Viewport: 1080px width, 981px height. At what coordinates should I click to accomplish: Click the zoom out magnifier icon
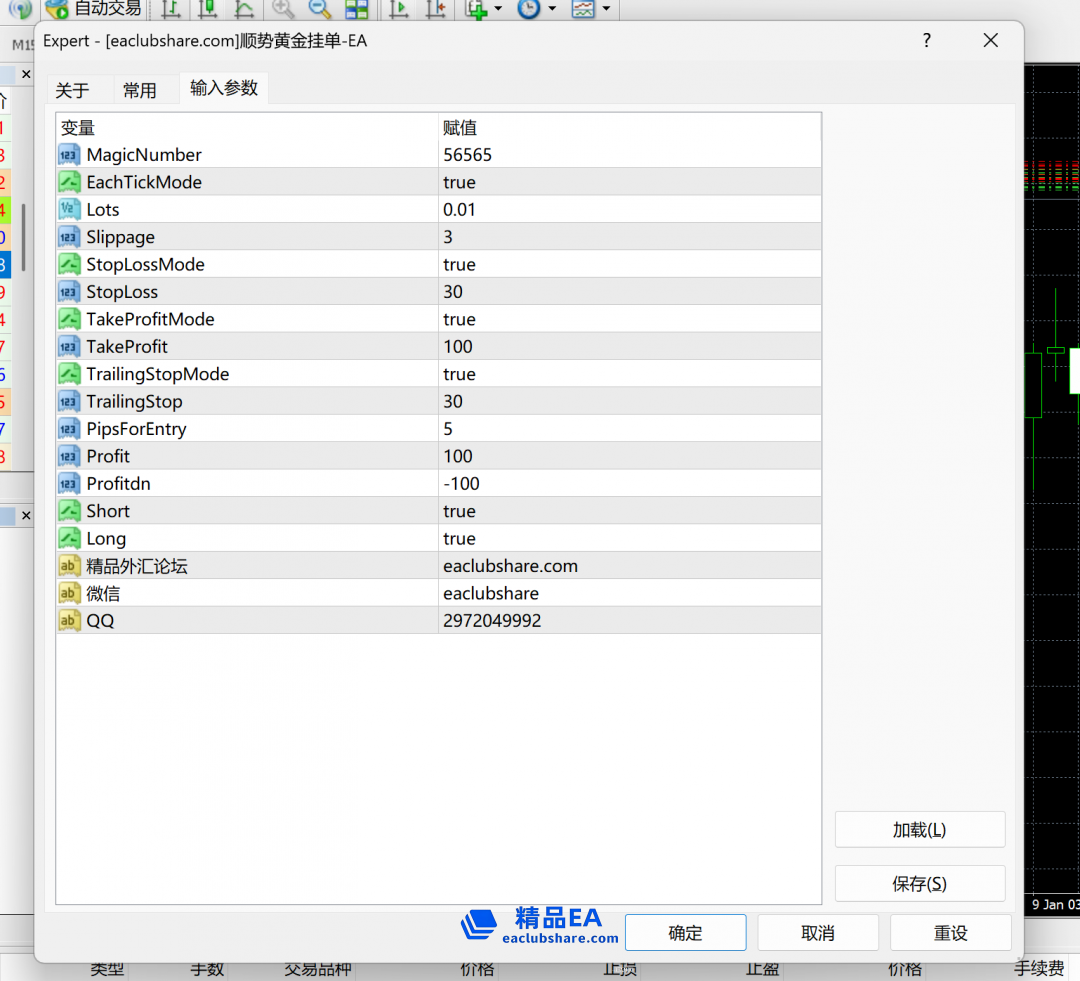(320, 9)
